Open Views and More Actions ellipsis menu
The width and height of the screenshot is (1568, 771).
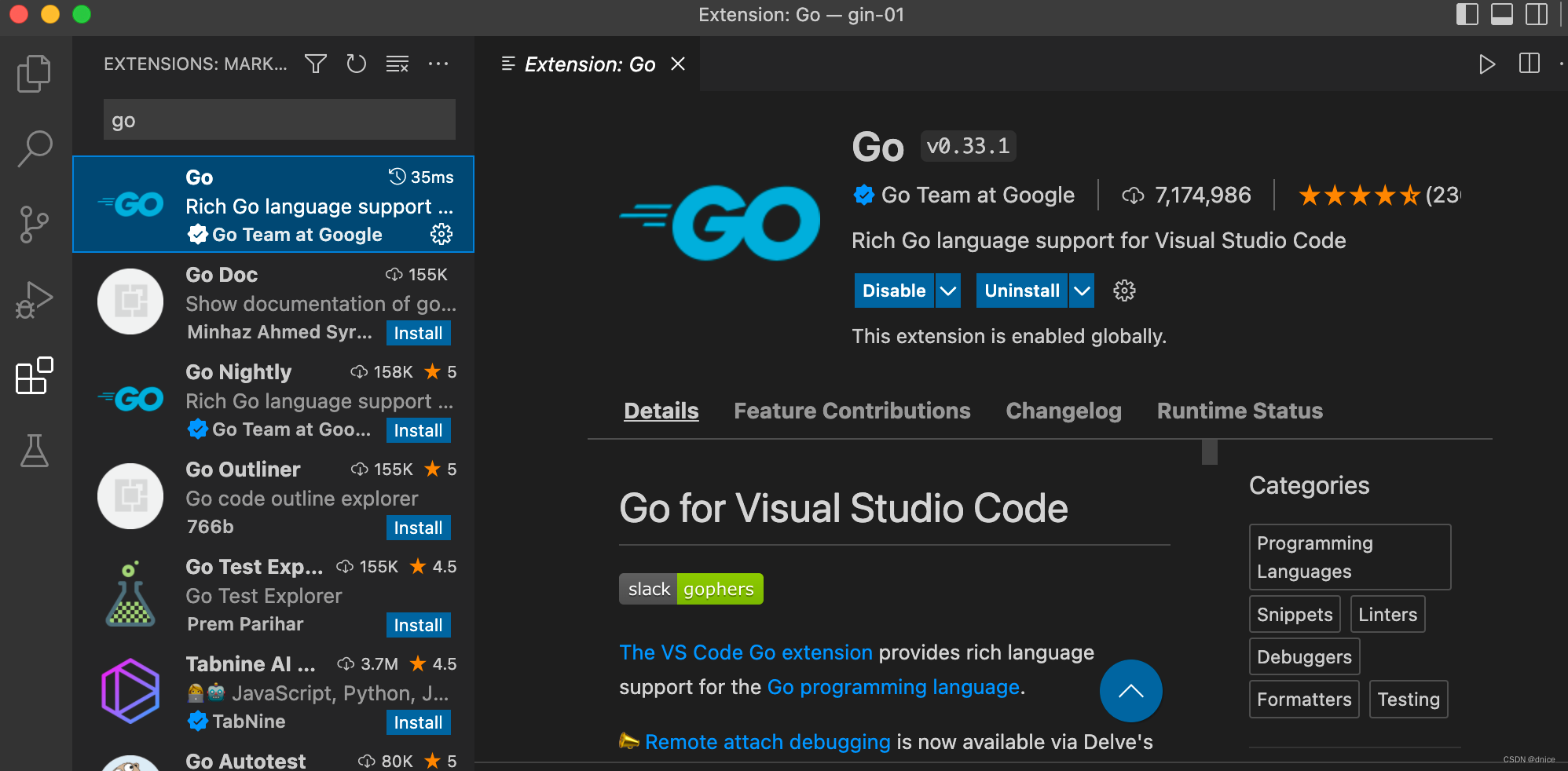(438, 64)
